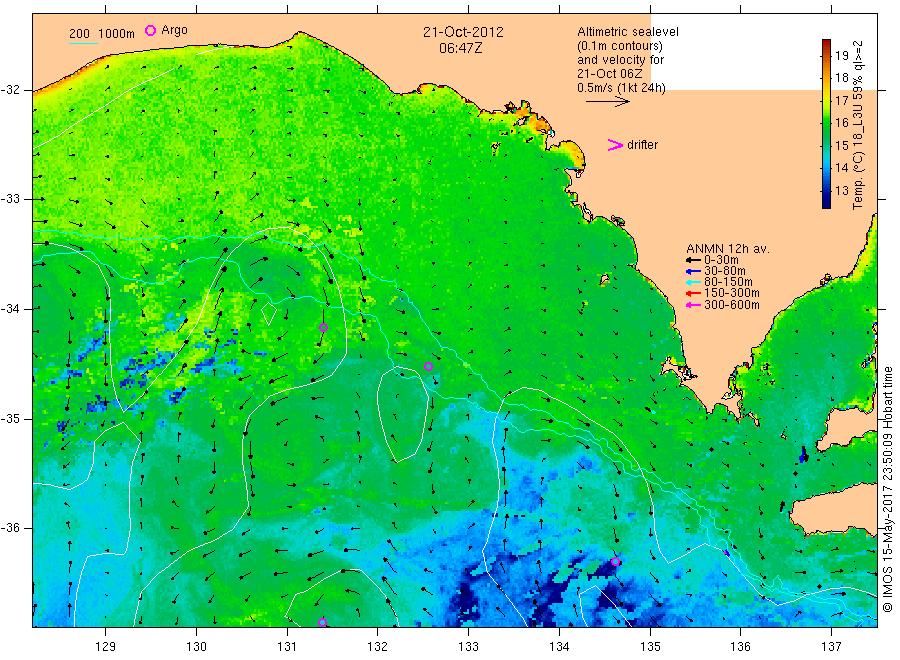Click the '21-Oct-2012' date title
The height and width of the screenshot is (660, 900).
pyautogui.click(x=463, y=32)
